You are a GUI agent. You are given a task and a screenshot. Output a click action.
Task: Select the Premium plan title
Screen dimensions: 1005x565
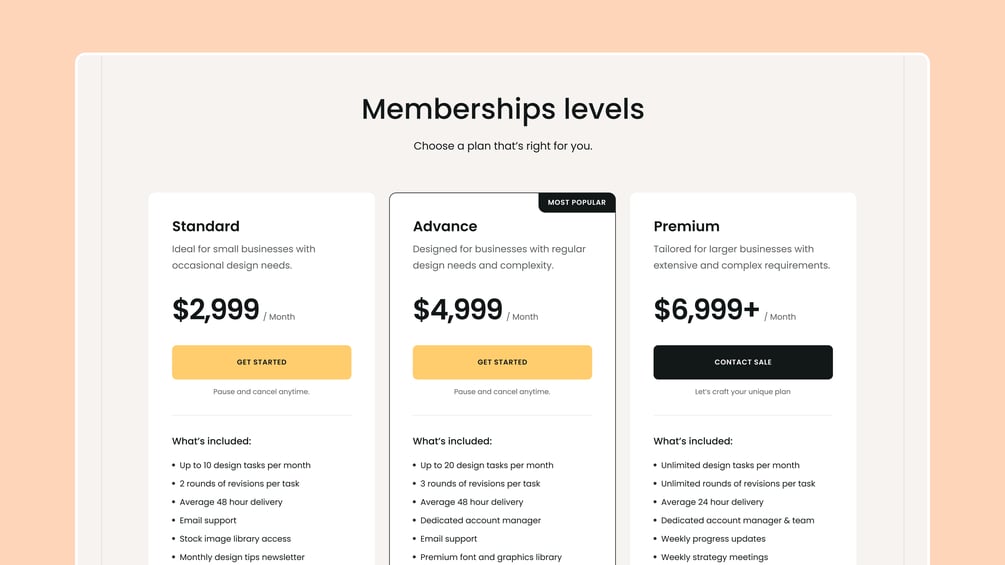686,226
